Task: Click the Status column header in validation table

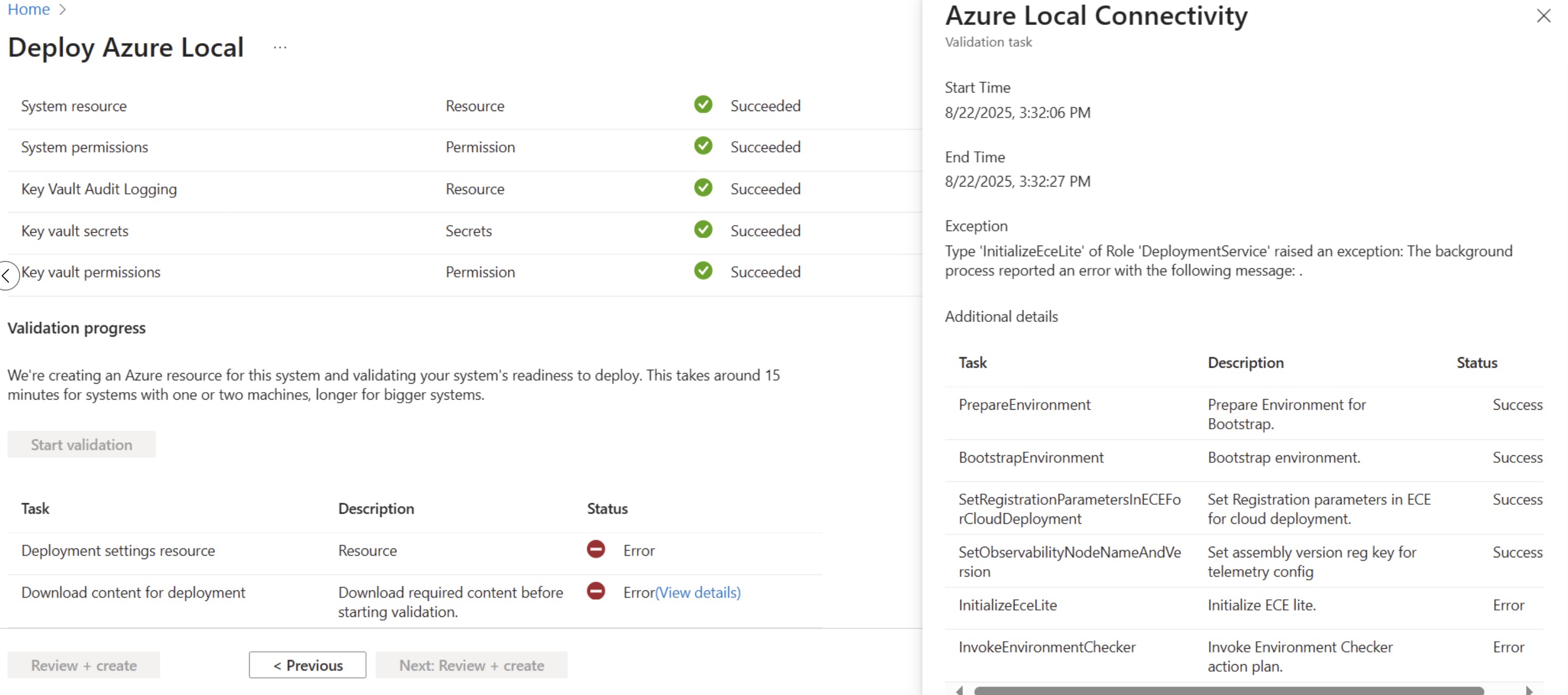Action: [607, 508]
